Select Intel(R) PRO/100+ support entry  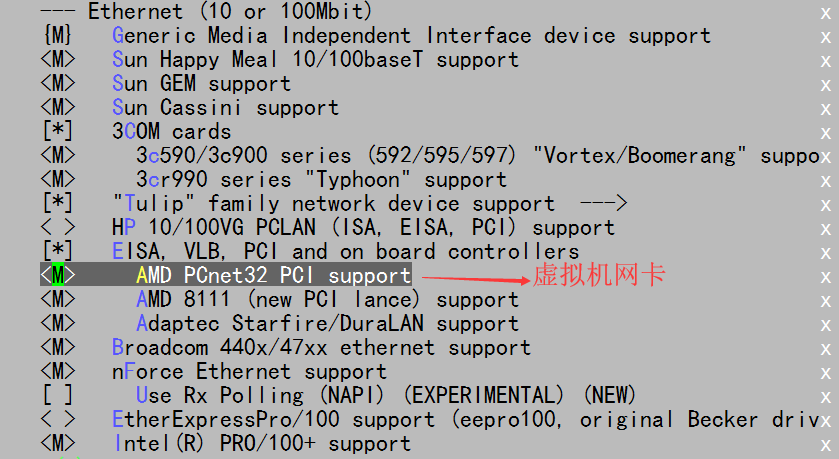pos(262,443)
